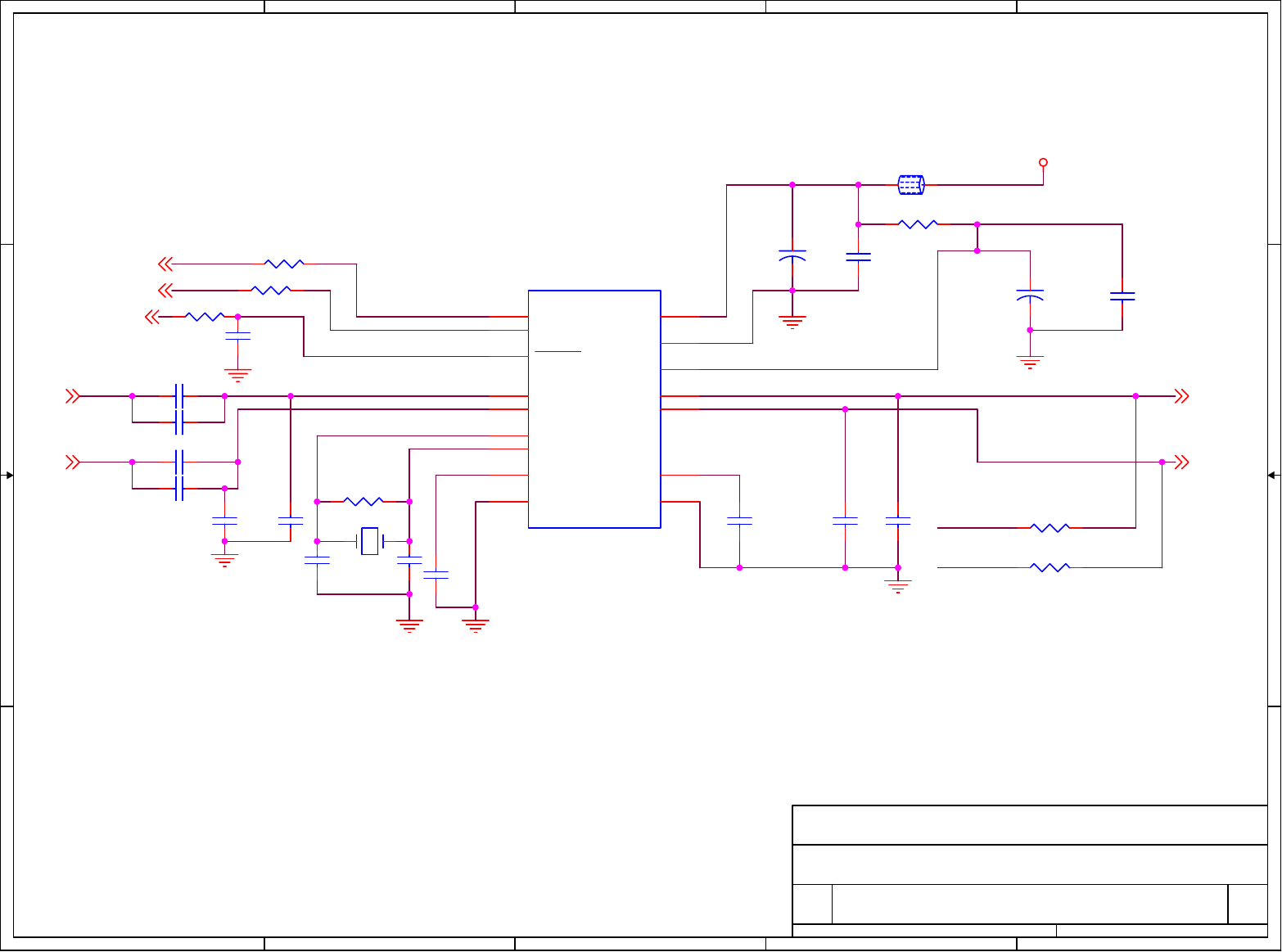Select the lowest of three left-pointing connectors
The image size is (1282, 952).
pyautogui.click(x=152, y=317)
